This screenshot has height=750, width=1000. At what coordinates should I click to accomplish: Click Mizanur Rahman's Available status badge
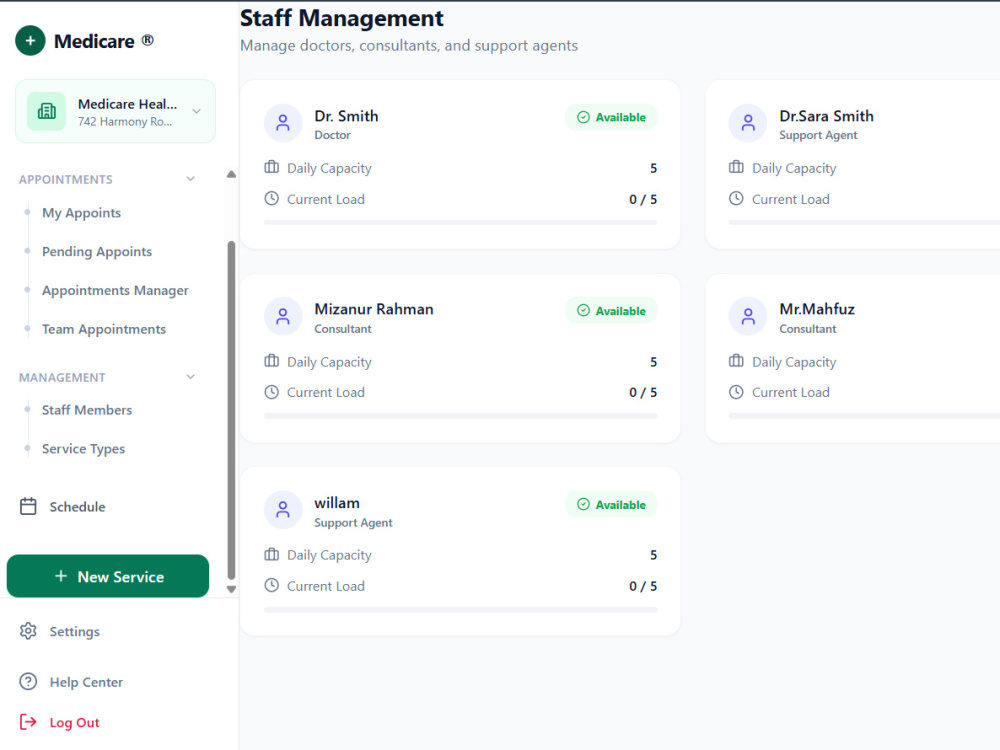(x=611, y=311)
